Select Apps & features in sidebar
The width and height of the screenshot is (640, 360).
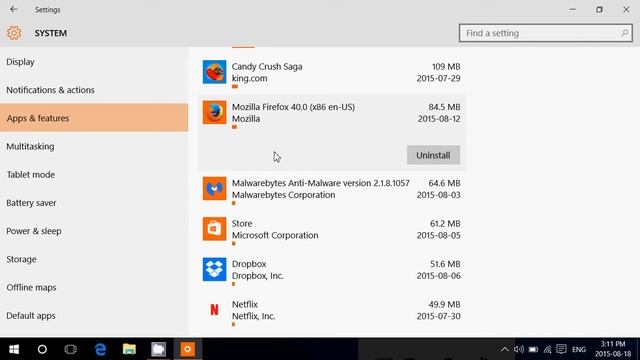tap(94, 118)
